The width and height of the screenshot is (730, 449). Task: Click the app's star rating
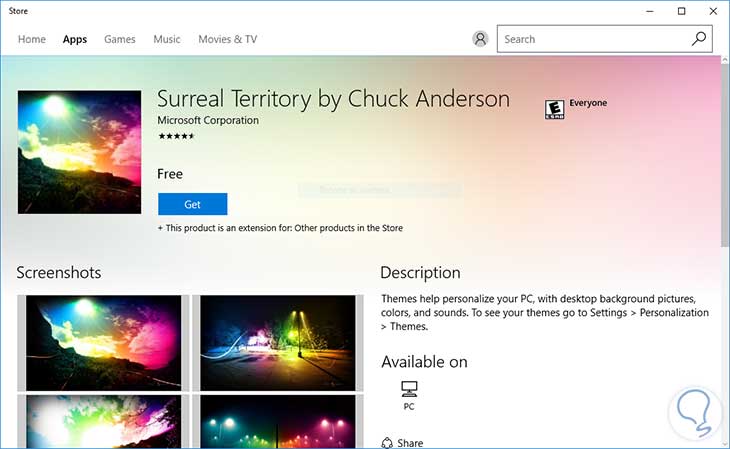pos(176,136)
